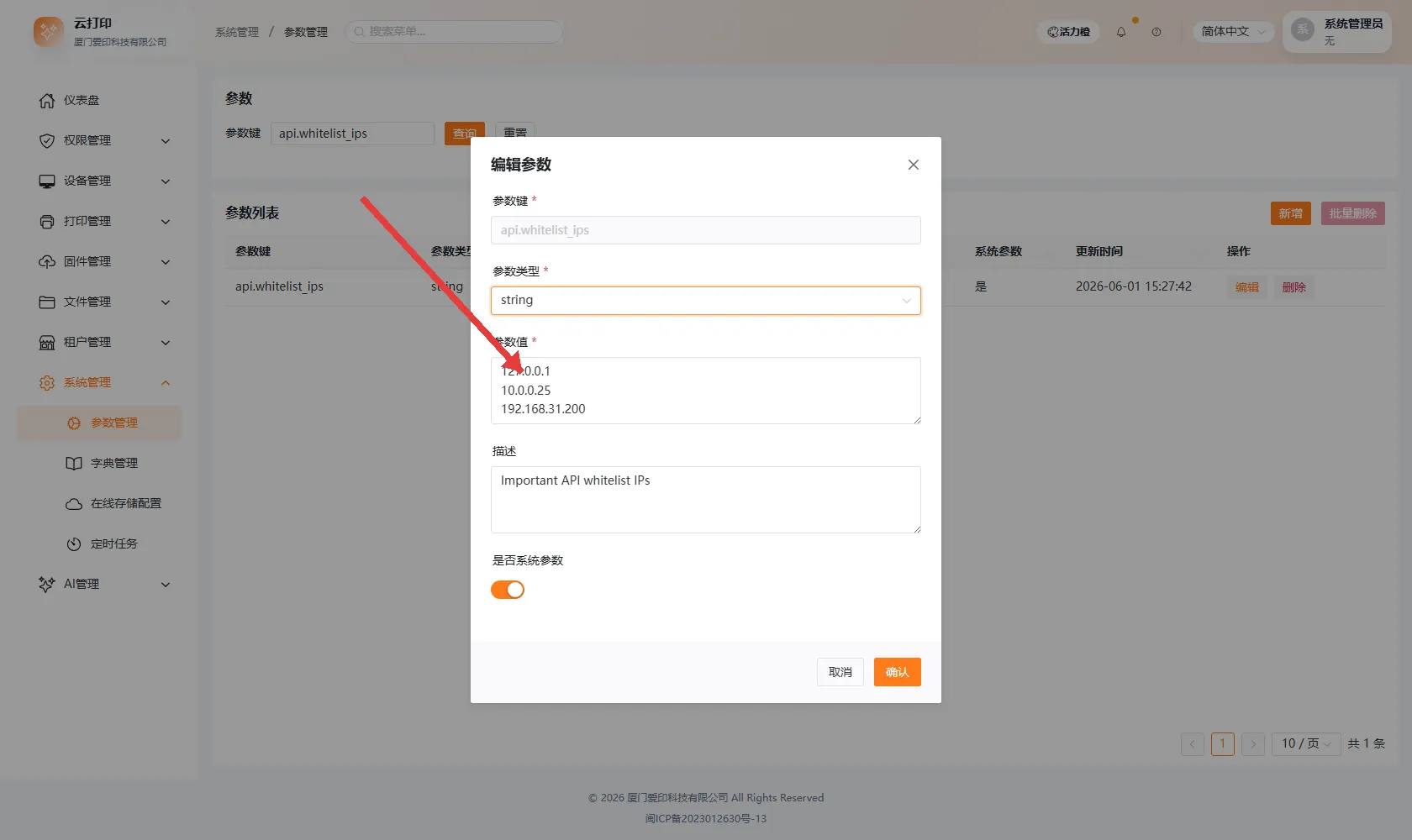Expand the 租户管理 chevron
Screen dimensions: 1412x840
coord(166,343)
